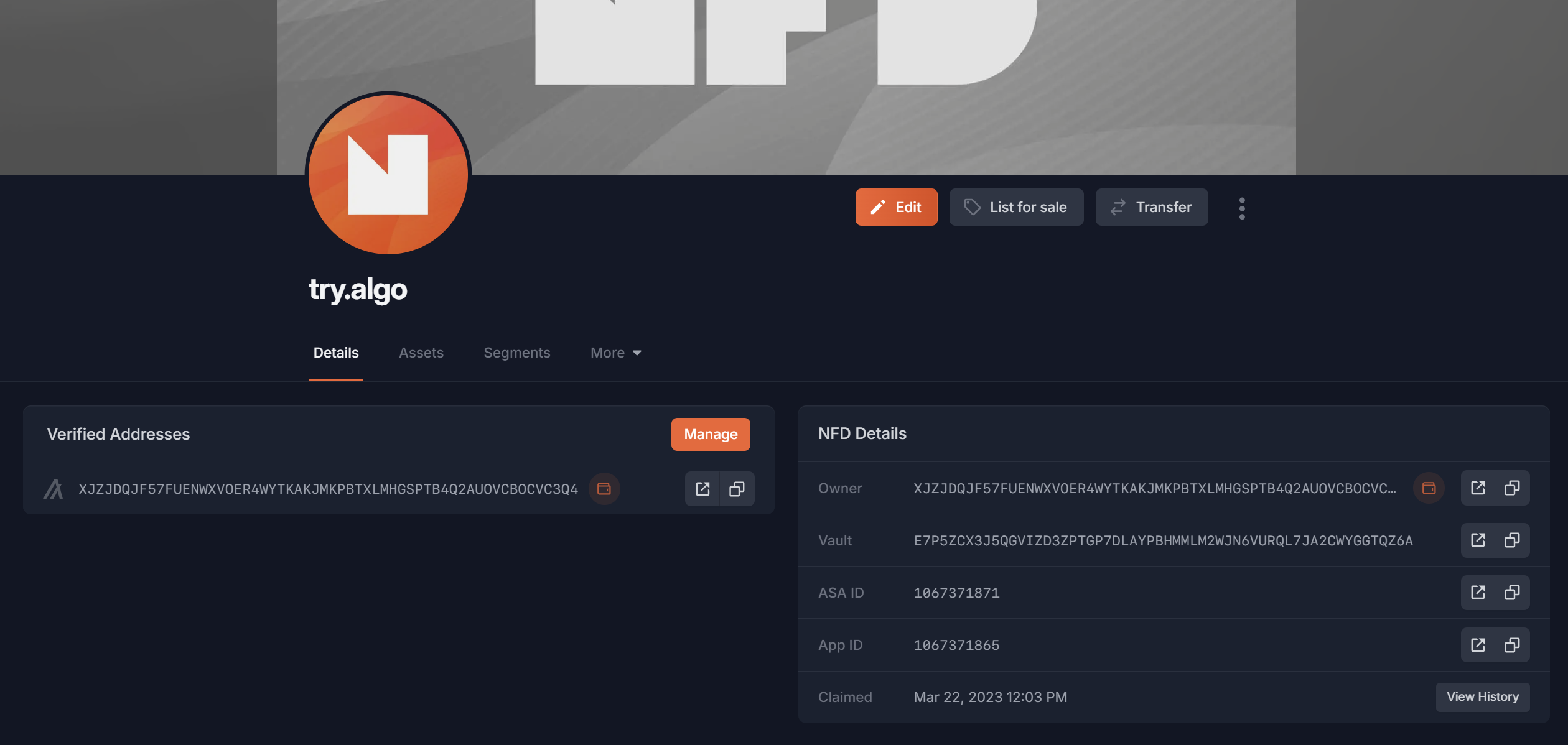1568x745 pixels.
Task: Click the Edit button
Action: click(x=896, y=207)
